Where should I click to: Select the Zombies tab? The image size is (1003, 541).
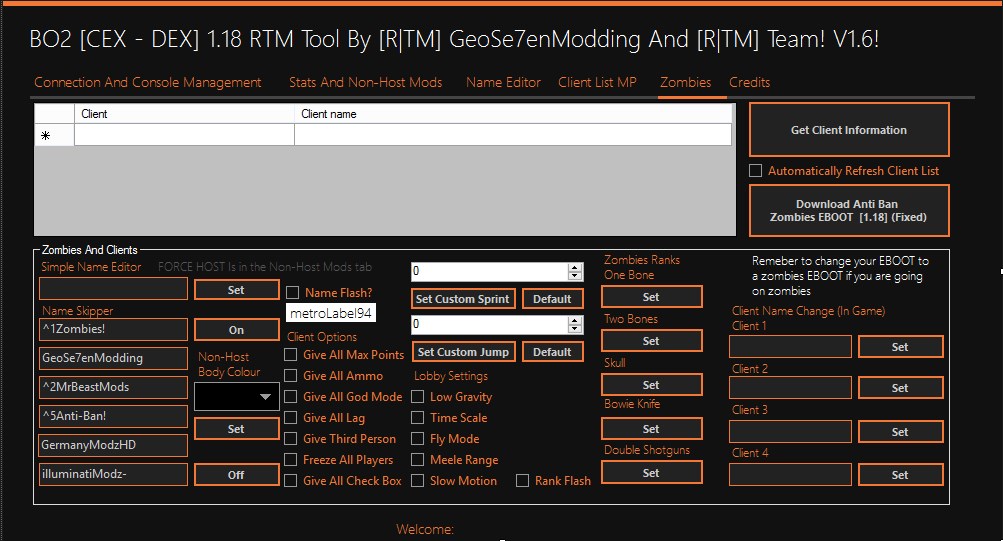click(686, 82)
